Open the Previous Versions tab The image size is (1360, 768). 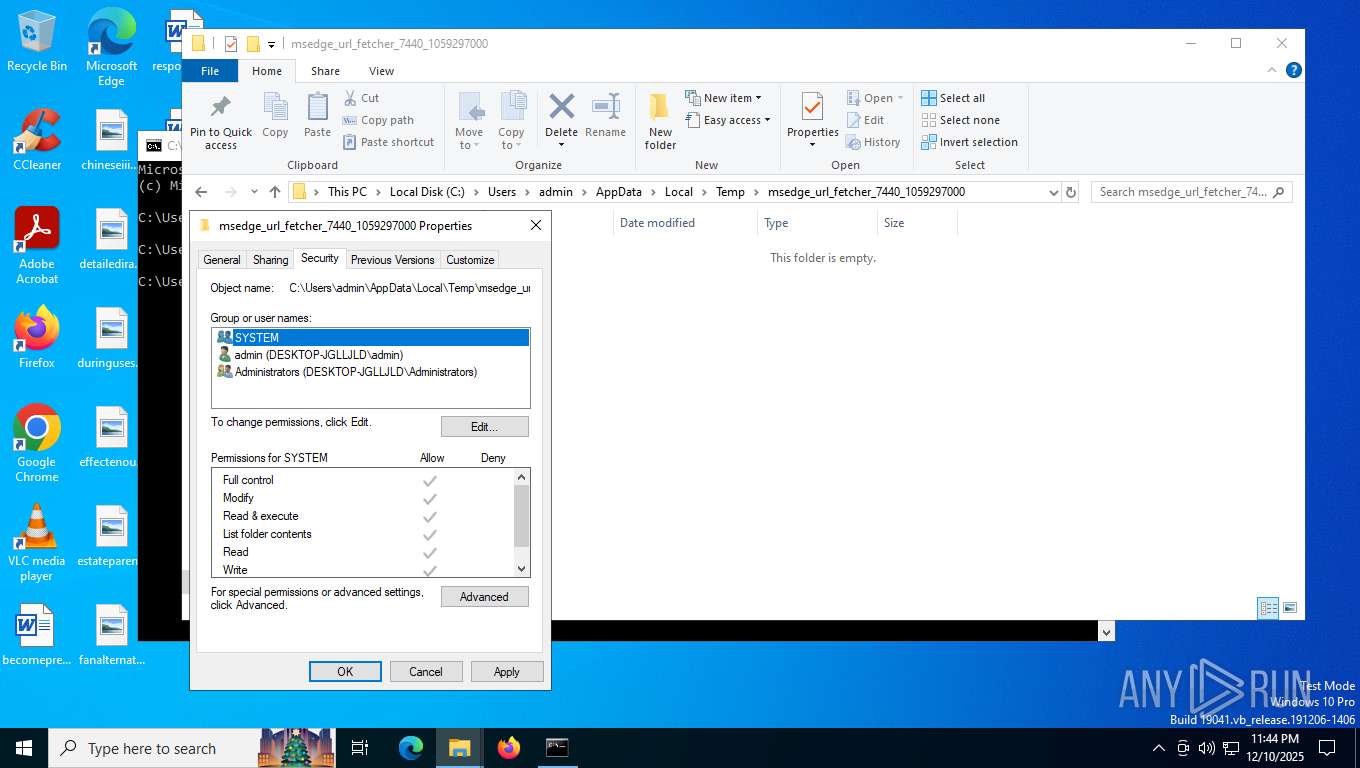393,260
